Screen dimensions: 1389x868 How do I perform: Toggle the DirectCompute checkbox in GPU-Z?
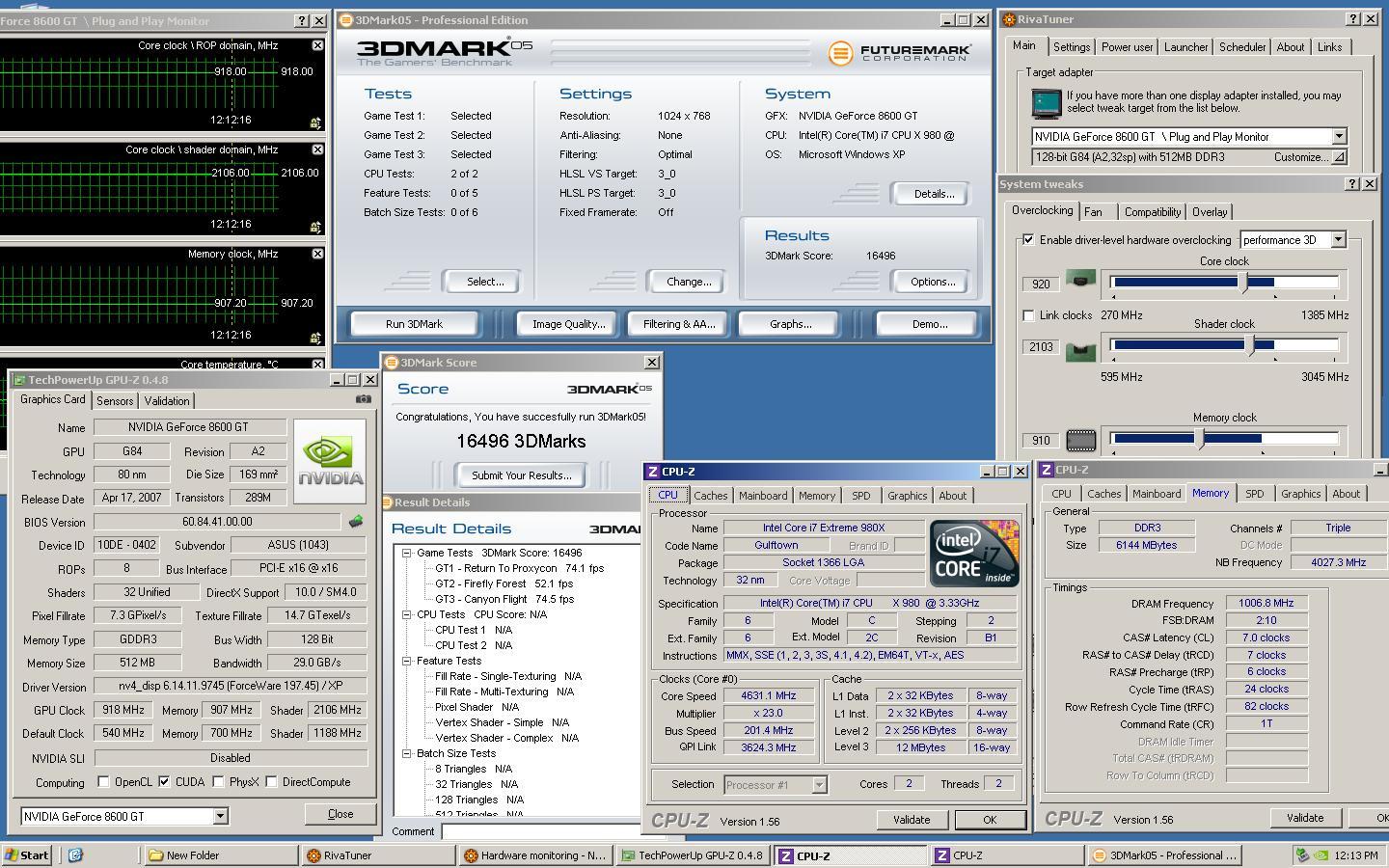pyautogui.click(x=271, y=782)
